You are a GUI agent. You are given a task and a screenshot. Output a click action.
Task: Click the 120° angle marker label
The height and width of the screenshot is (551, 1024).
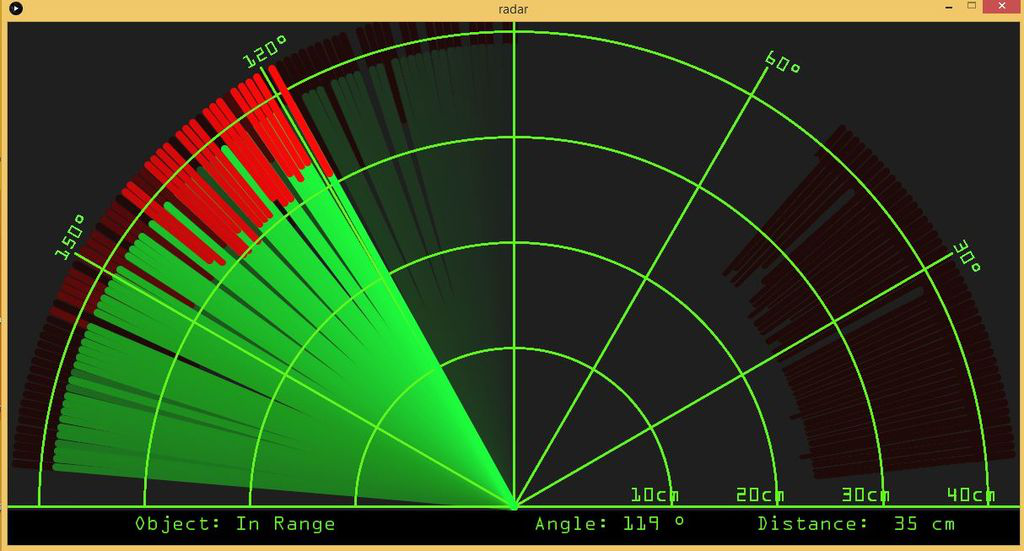(x=265, y=52)
